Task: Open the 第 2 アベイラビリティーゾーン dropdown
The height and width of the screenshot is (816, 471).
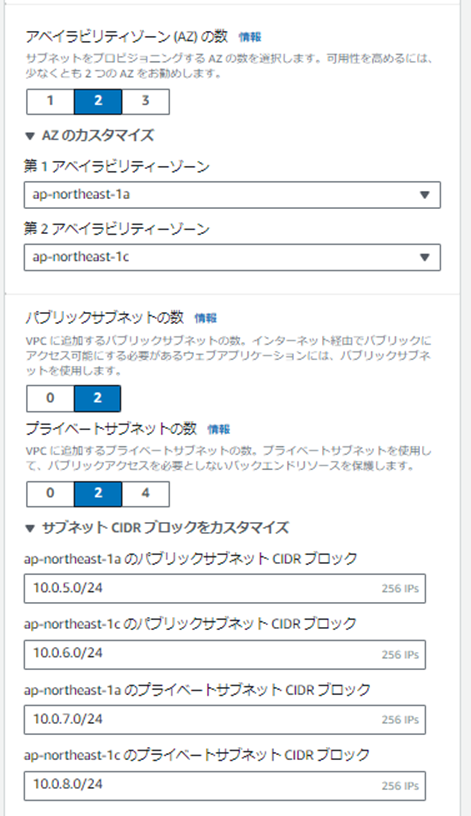Action: pos(232,257)
